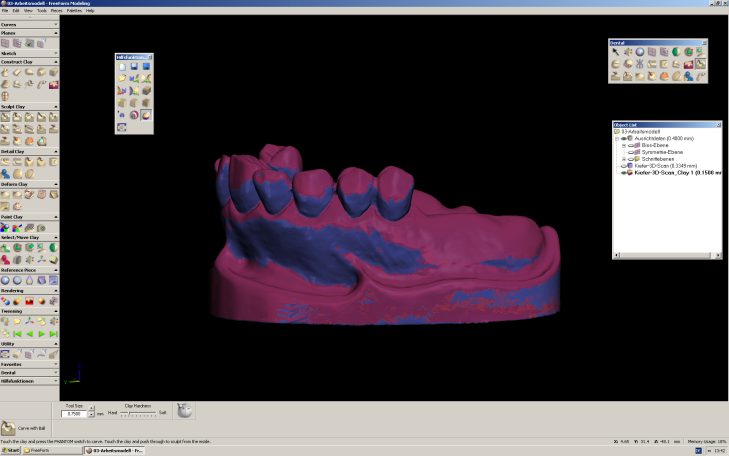Click the Windows Start button

(11, 451)
